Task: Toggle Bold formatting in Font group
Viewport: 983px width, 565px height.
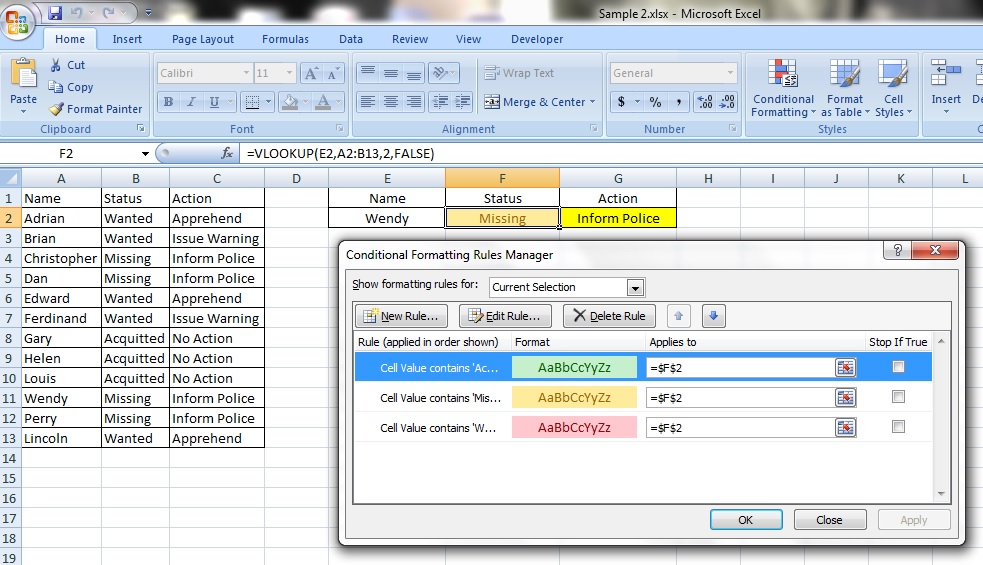Action: pyautogui.click(x=168, y=102)
